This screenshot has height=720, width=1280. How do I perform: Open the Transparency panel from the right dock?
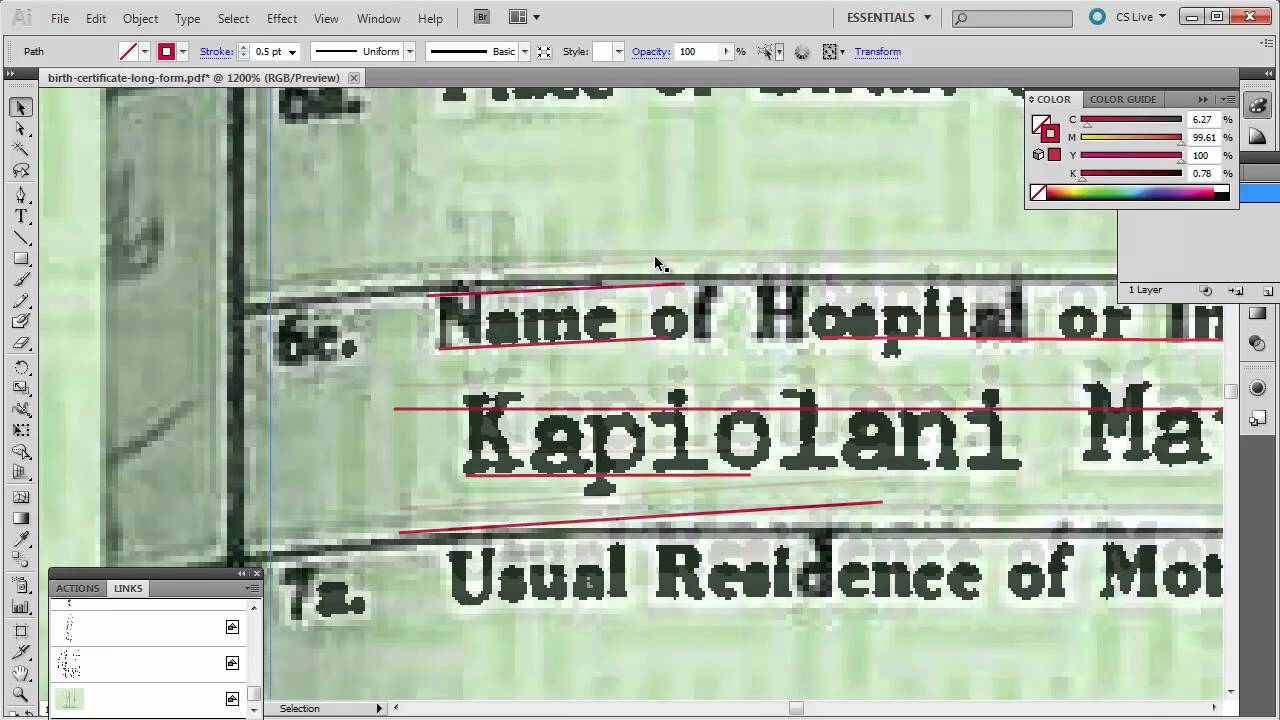click(1258, 343)
